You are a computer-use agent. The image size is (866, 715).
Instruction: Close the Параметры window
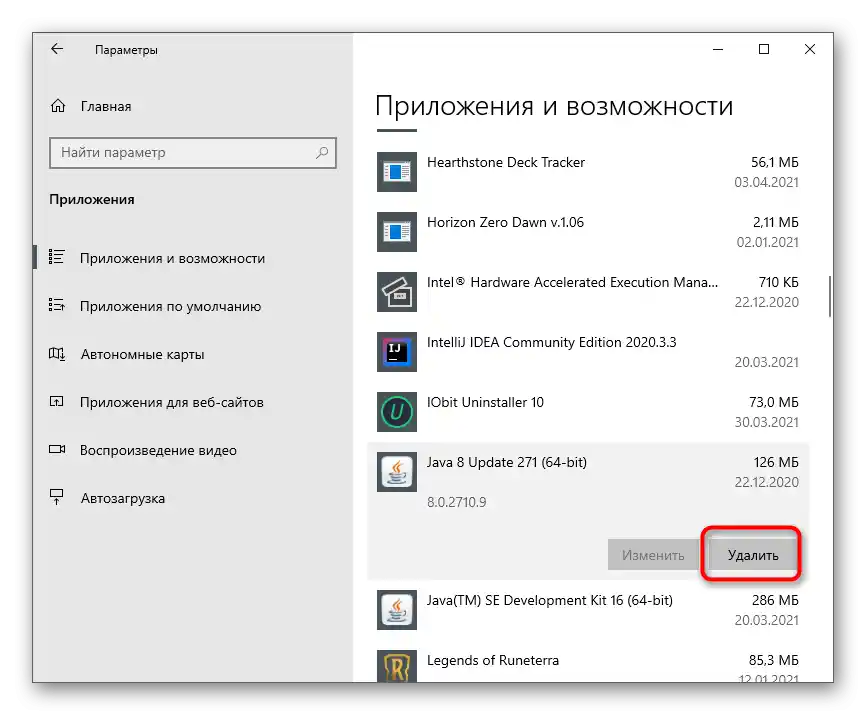pos(810,49)
